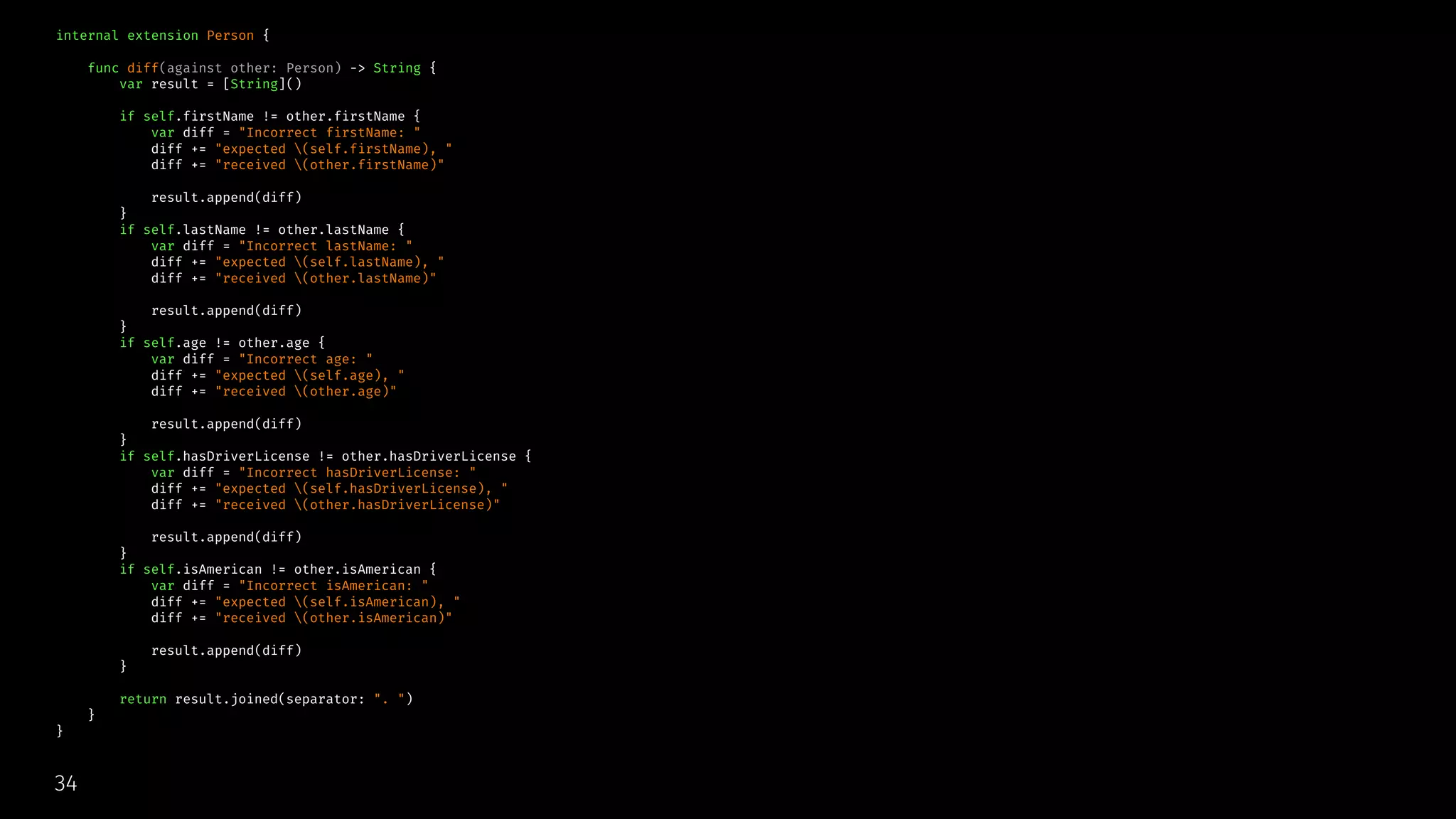This screenshot has height=819, width=1456.
Task: Click the line with "Incorrect isAmerican: "
Action: click(x=290, y=586)
